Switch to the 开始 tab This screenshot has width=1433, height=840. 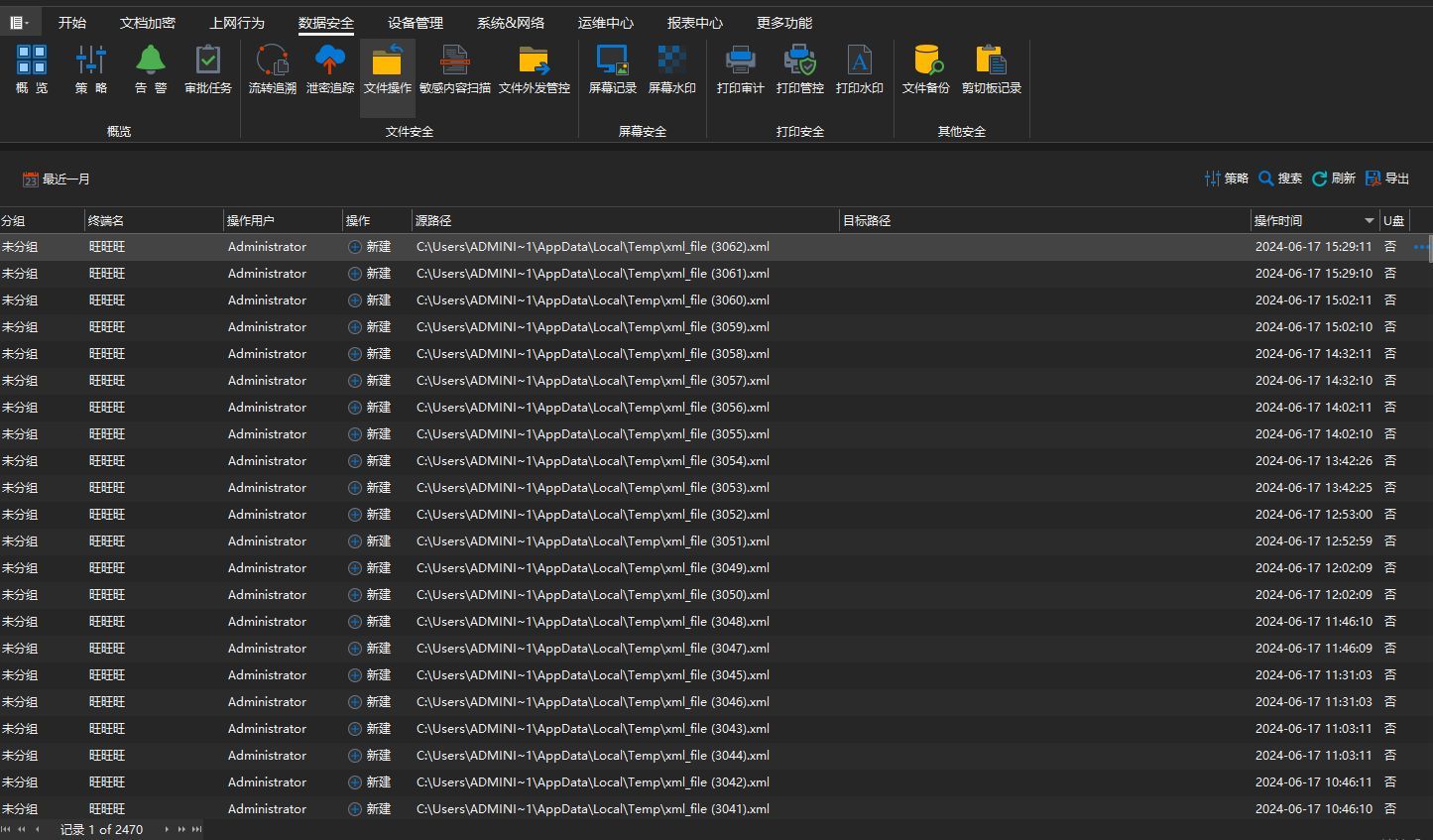click(72, 23)
